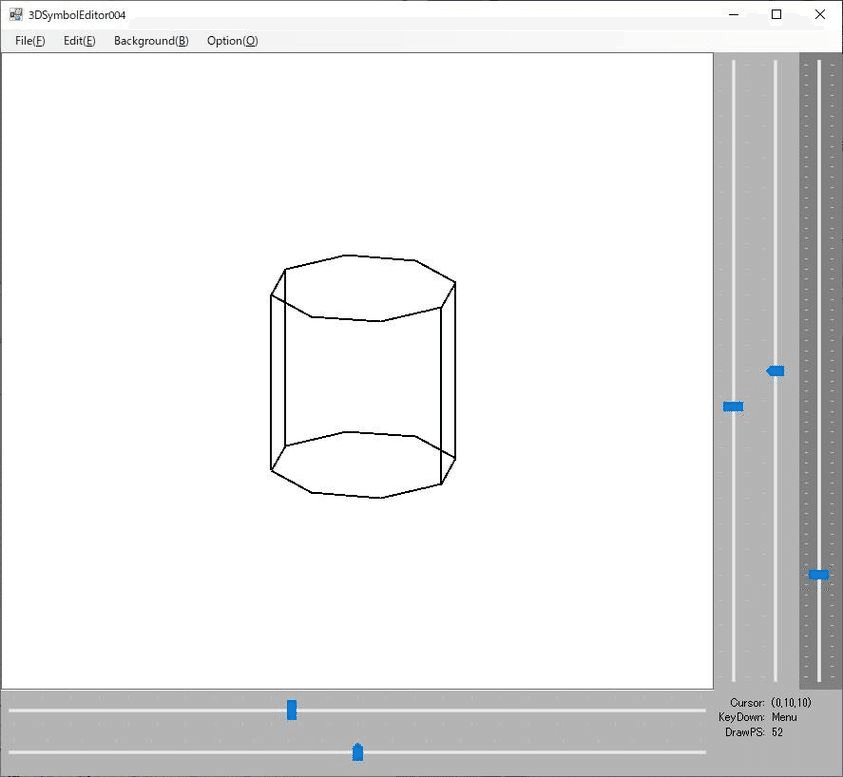Open the Edit(E) menu

click(x=80, y=41)
